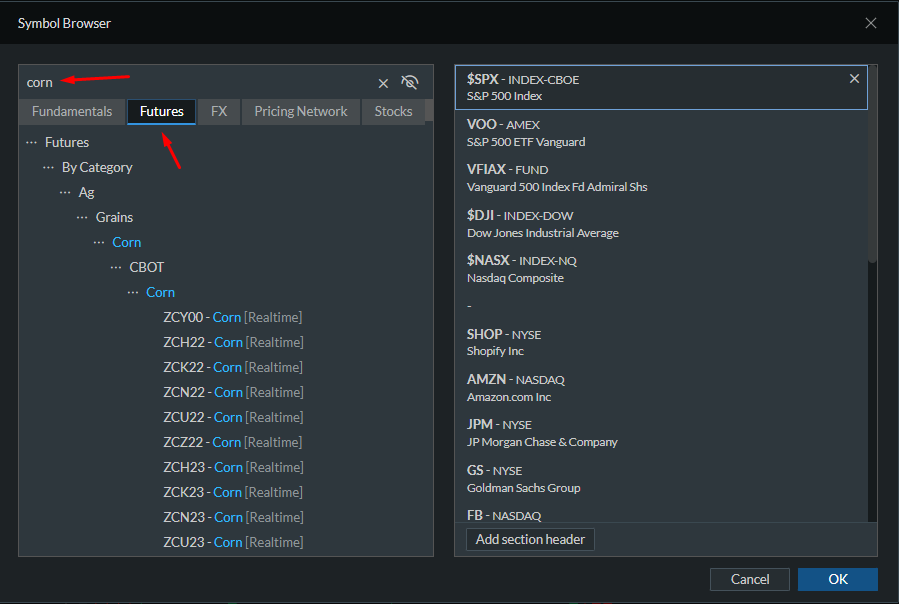Select the blank dash section header row
899x604 pixels.
coord(661,306)
